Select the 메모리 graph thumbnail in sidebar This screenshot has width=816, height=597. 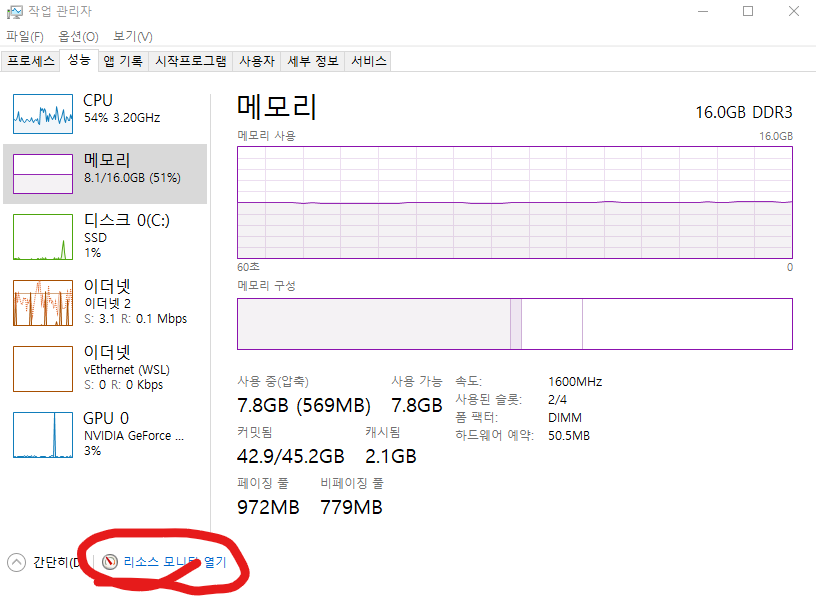(43, 174)
